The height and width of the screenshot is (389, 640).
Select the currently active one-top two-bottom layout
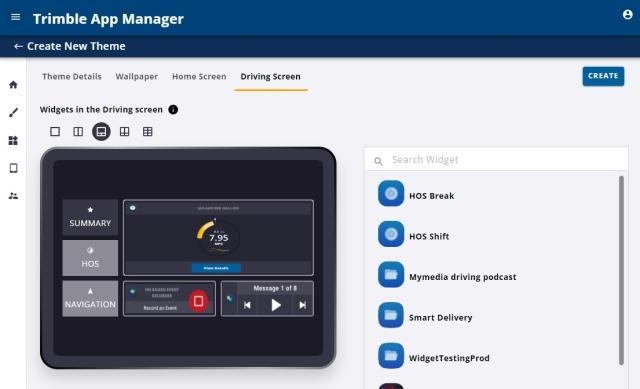[101, 131]
